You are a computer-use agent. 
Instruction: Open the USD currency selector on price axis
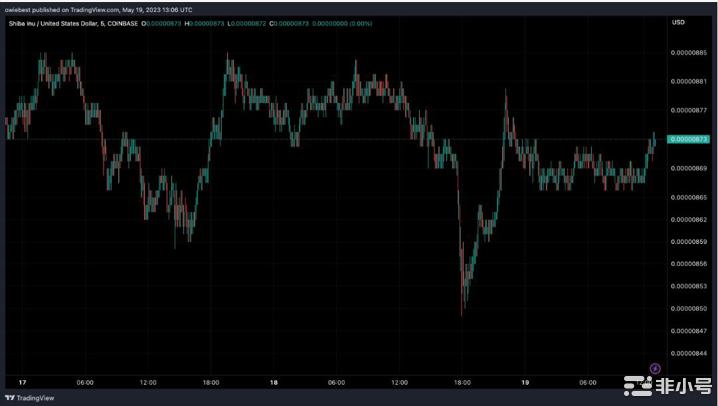click(678, 22)
